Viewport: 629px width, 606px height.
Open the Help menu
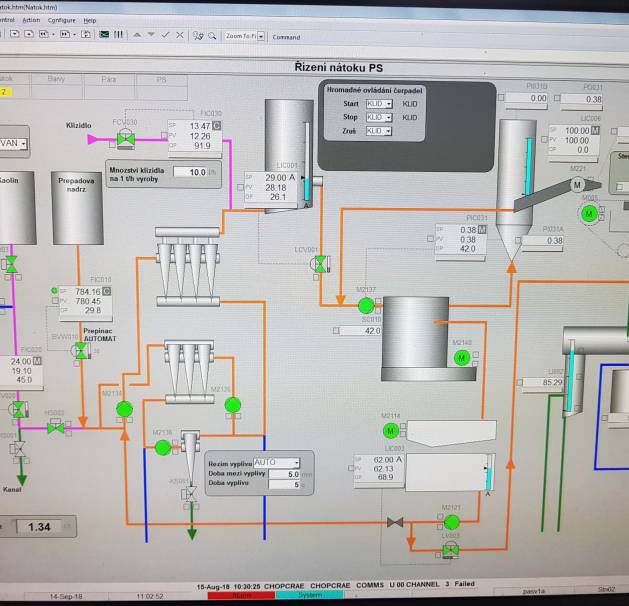click(90, 20)
